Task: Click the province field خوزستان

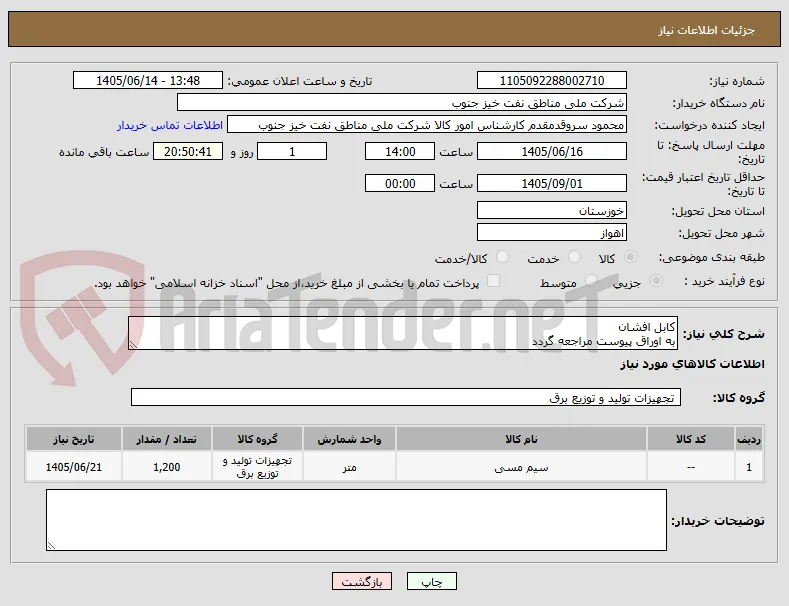Action: (x=552, y=210)
